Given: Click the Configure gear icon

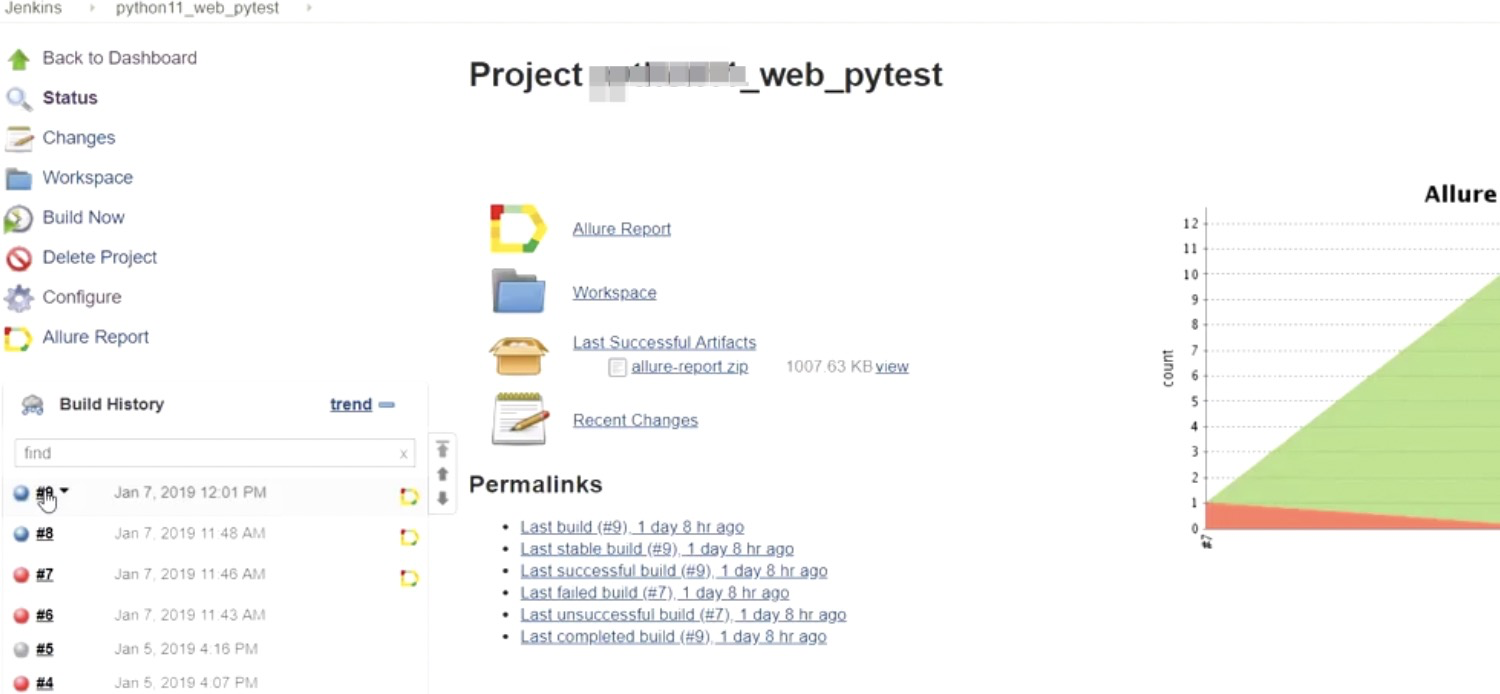Looking at the screenshot, I should point(19,298).
